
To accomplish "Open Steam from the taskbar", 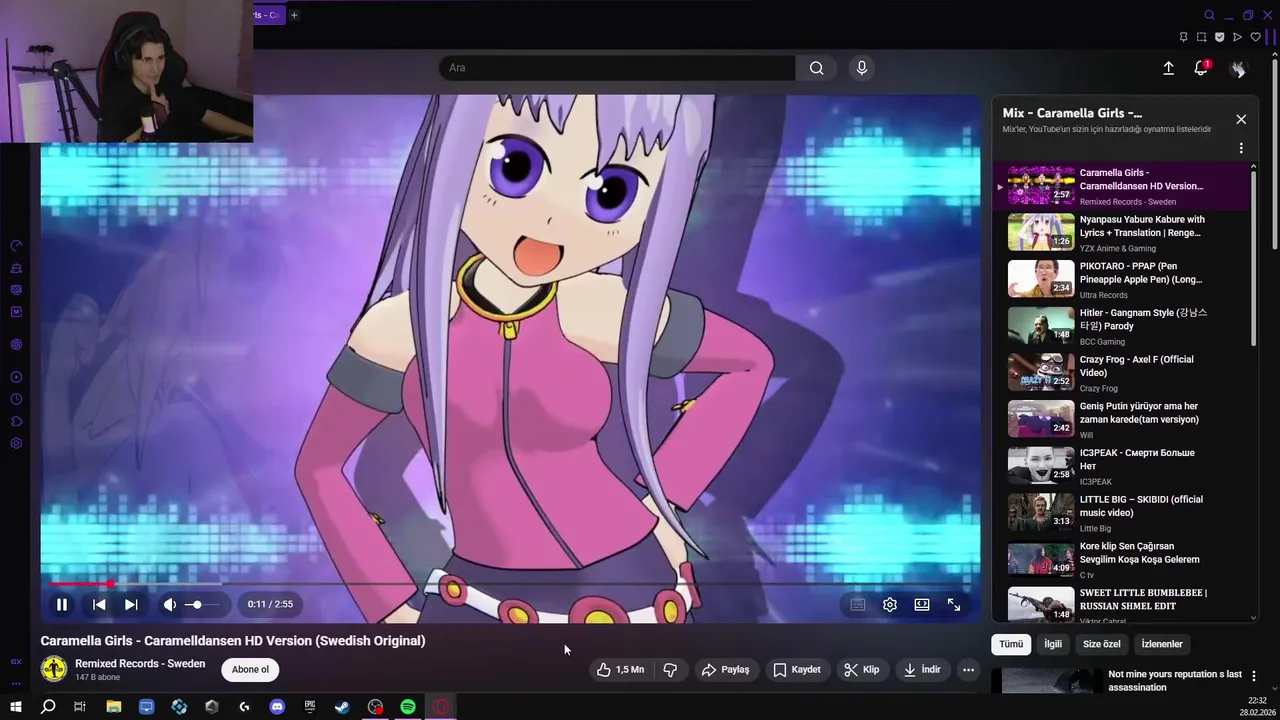I will (x=342, y=707).
